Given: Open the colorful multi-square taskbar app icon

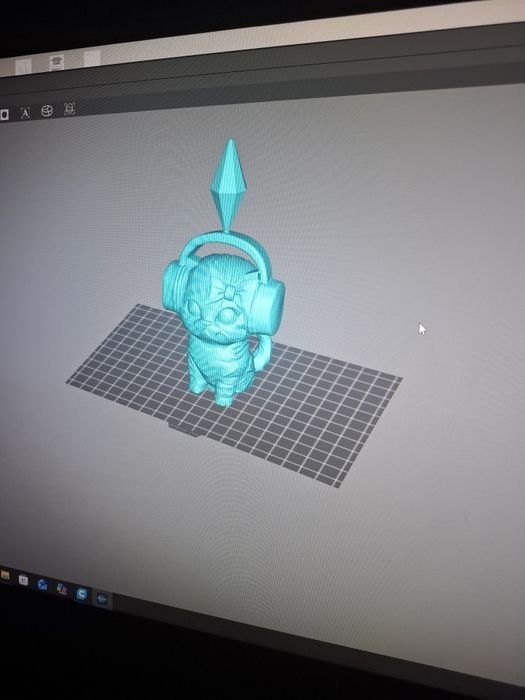Looking at the screenshot, I should point(62,589).
